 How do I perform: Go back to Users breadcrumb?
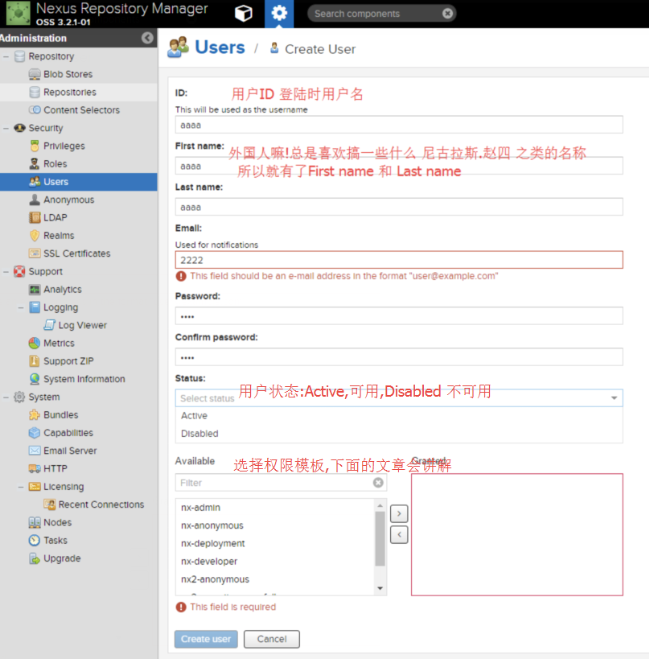[x=219, y=47]
